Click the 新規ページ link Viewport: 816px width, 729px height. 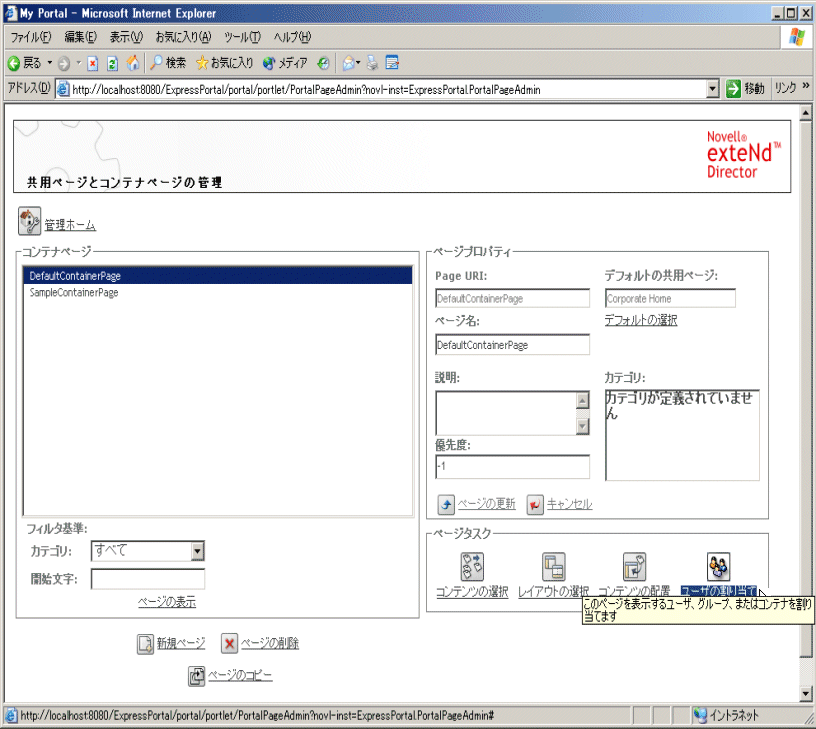pyautogui.click(x=181, y=644)
